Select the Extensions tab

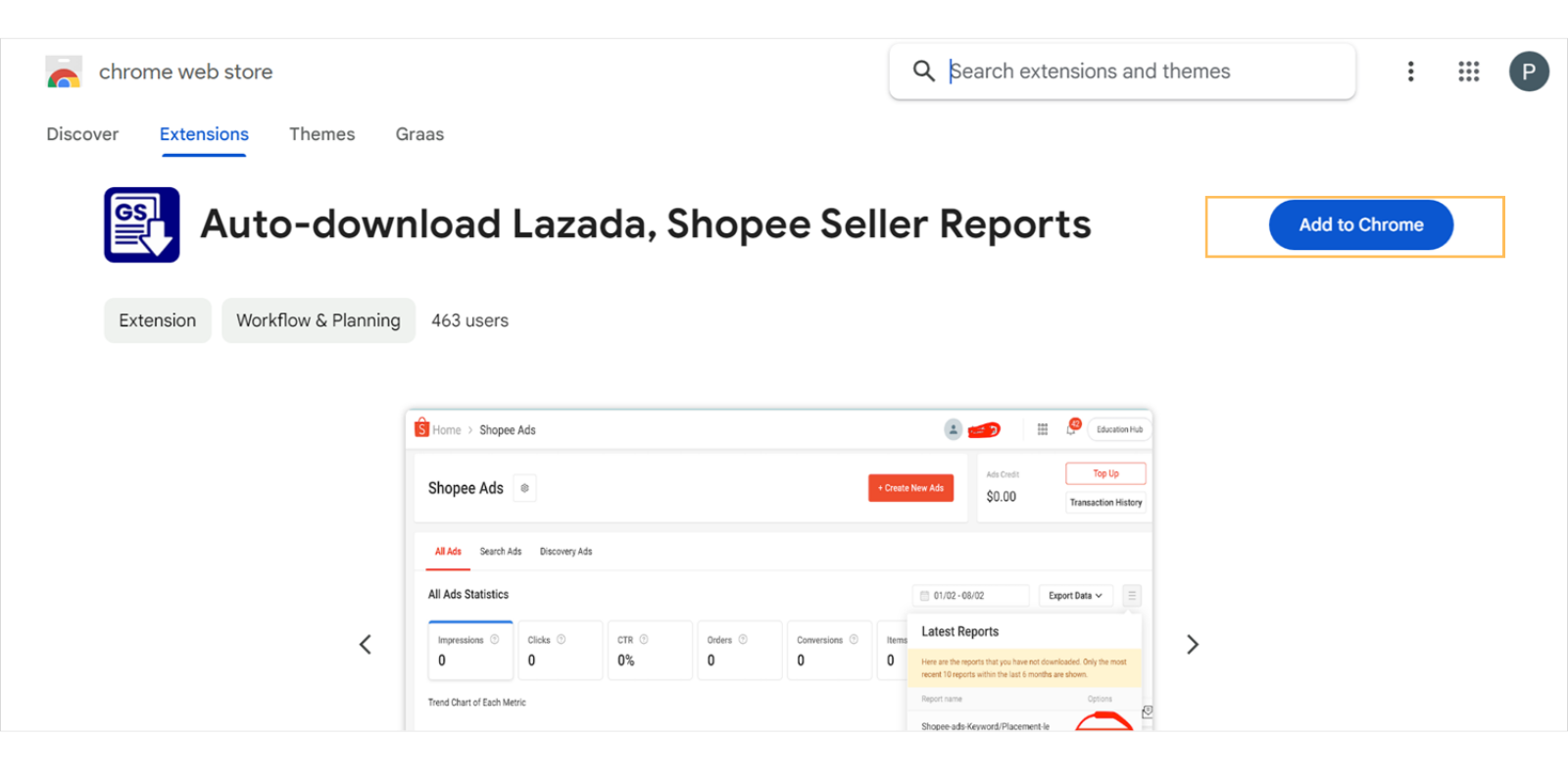tap(204, 134)
